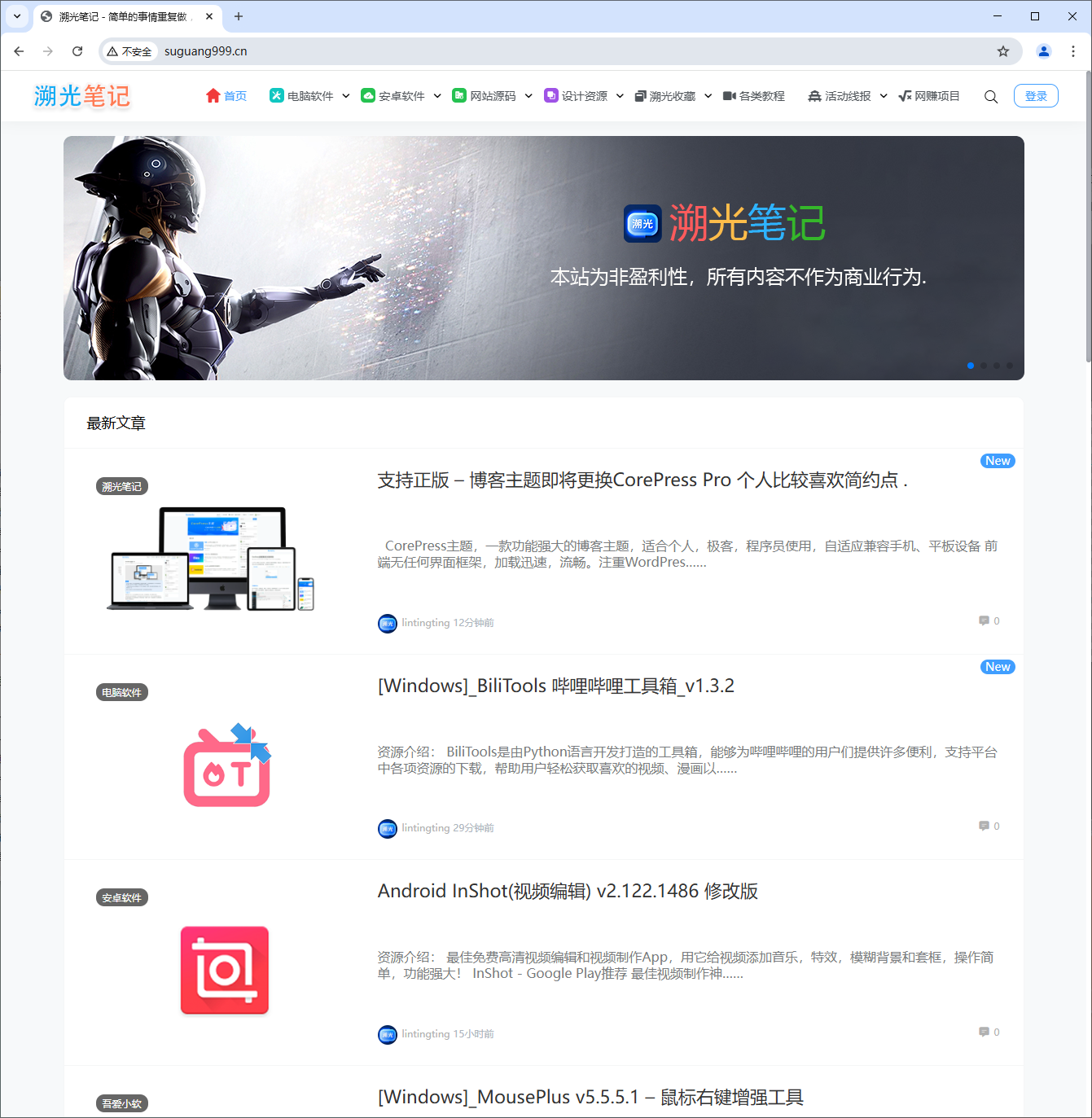
Task: Click the 溯光笔记 site logo
Action: pyautogui.click(x=82, y=96)
